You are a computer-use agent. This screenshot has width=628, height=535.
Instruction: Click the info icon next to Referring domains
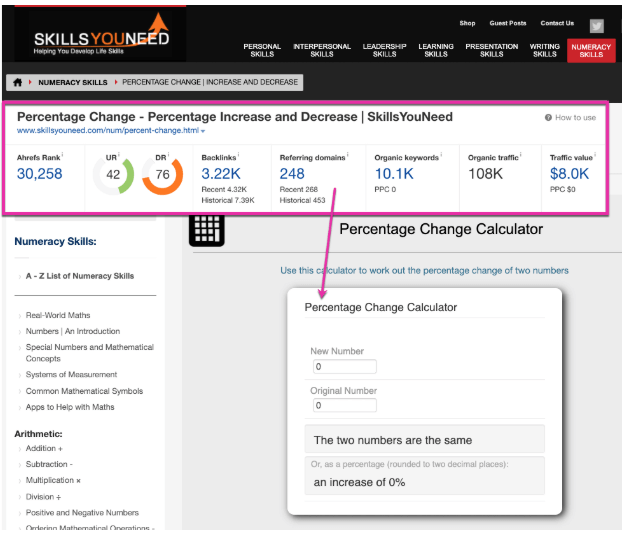pyautogui.click(x=347, y=155)
